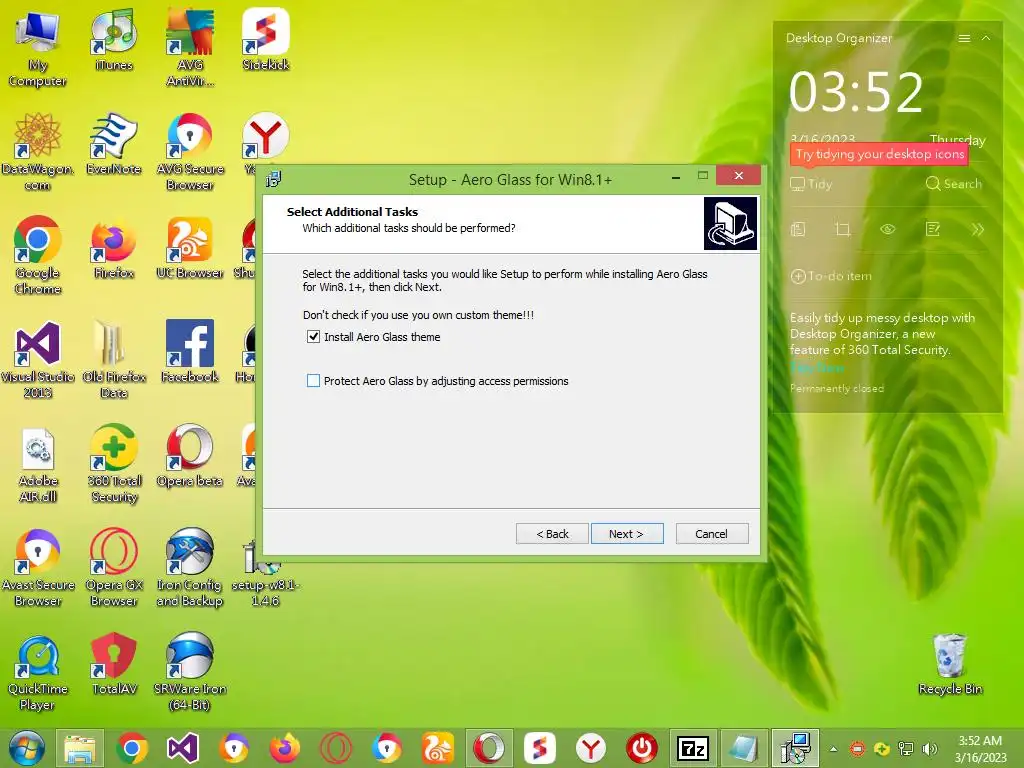The height and width of the screenshot is (768, 1024).
Task: Select Iron Config and Backup icon
Action: (x=189, y=568)
